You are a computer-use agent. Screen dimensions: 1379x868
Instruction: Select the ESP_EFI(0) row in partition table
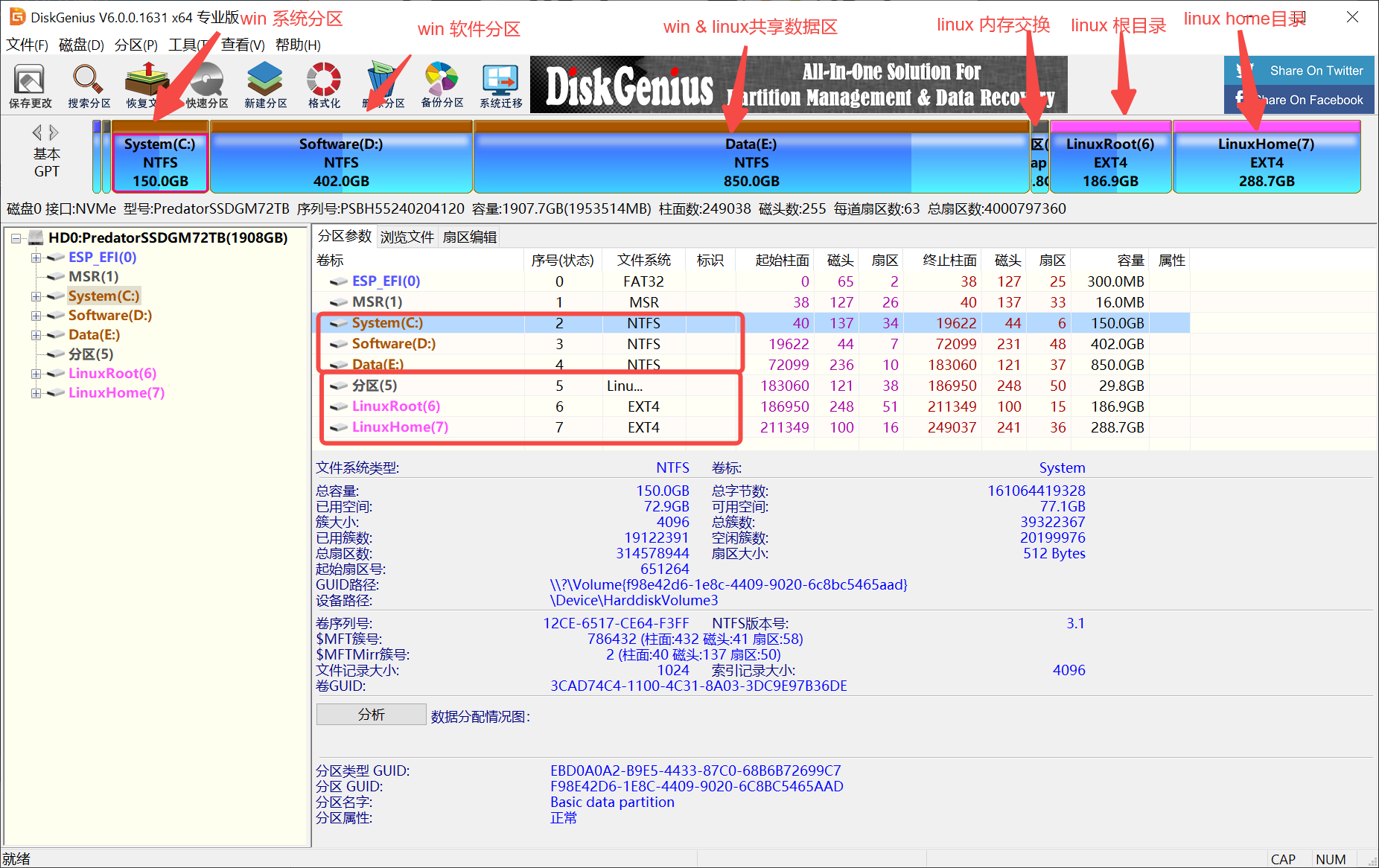[752, 281]
